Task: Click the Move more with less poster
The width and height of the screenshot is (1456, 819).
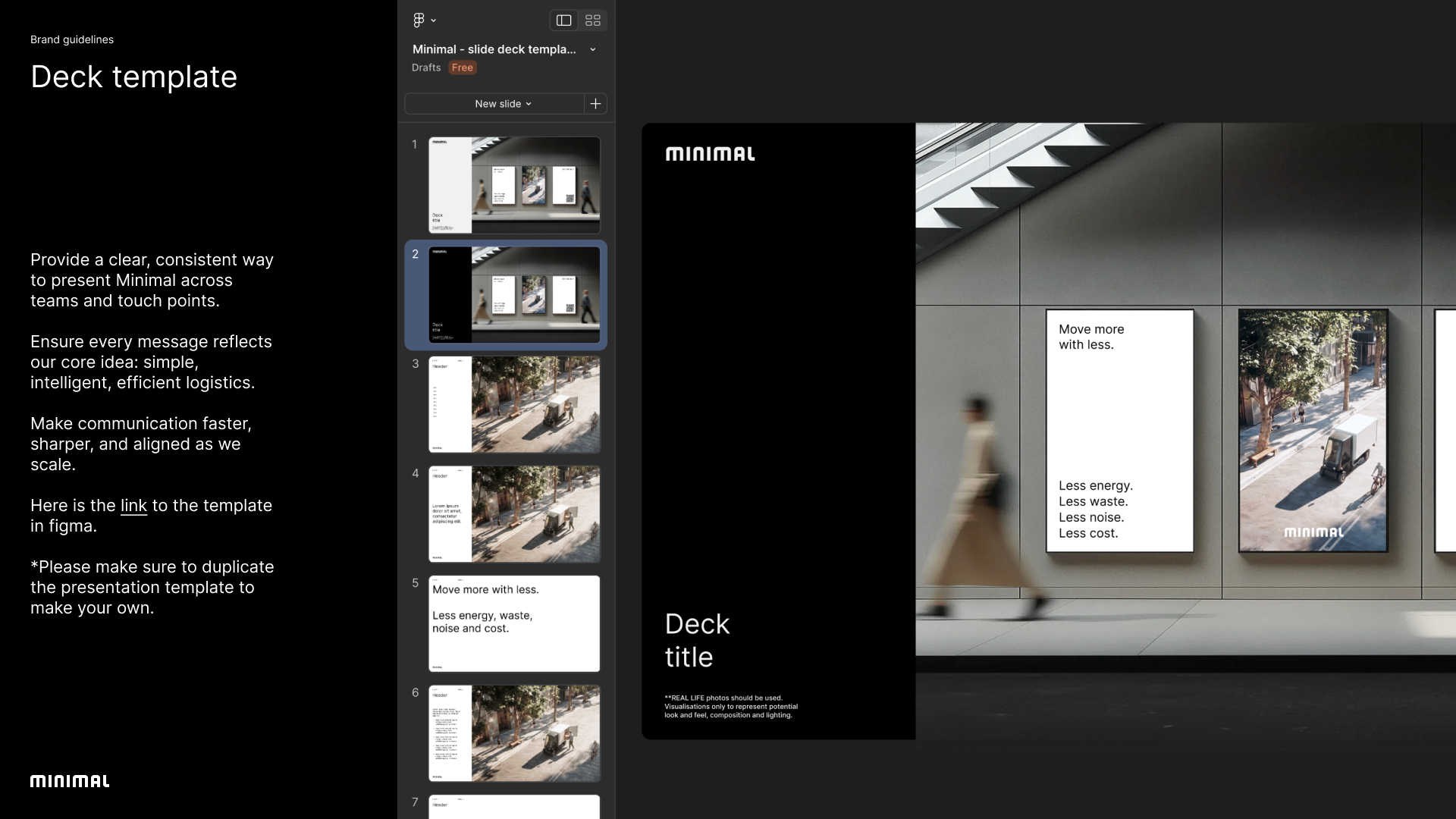Action: point(1119,430)
